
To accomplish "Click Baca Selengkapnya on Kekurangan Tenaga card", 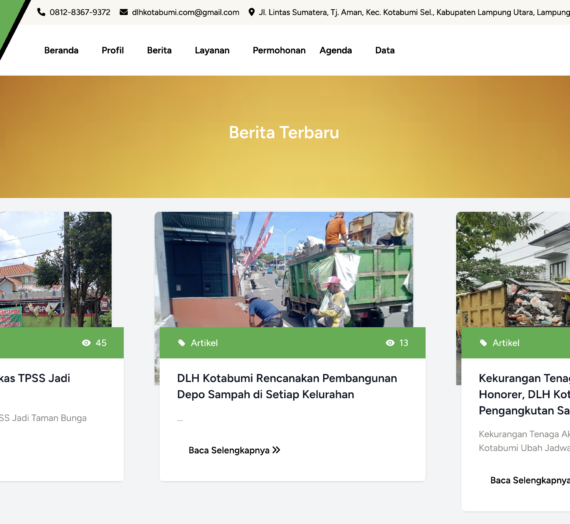I will point(530,480).
